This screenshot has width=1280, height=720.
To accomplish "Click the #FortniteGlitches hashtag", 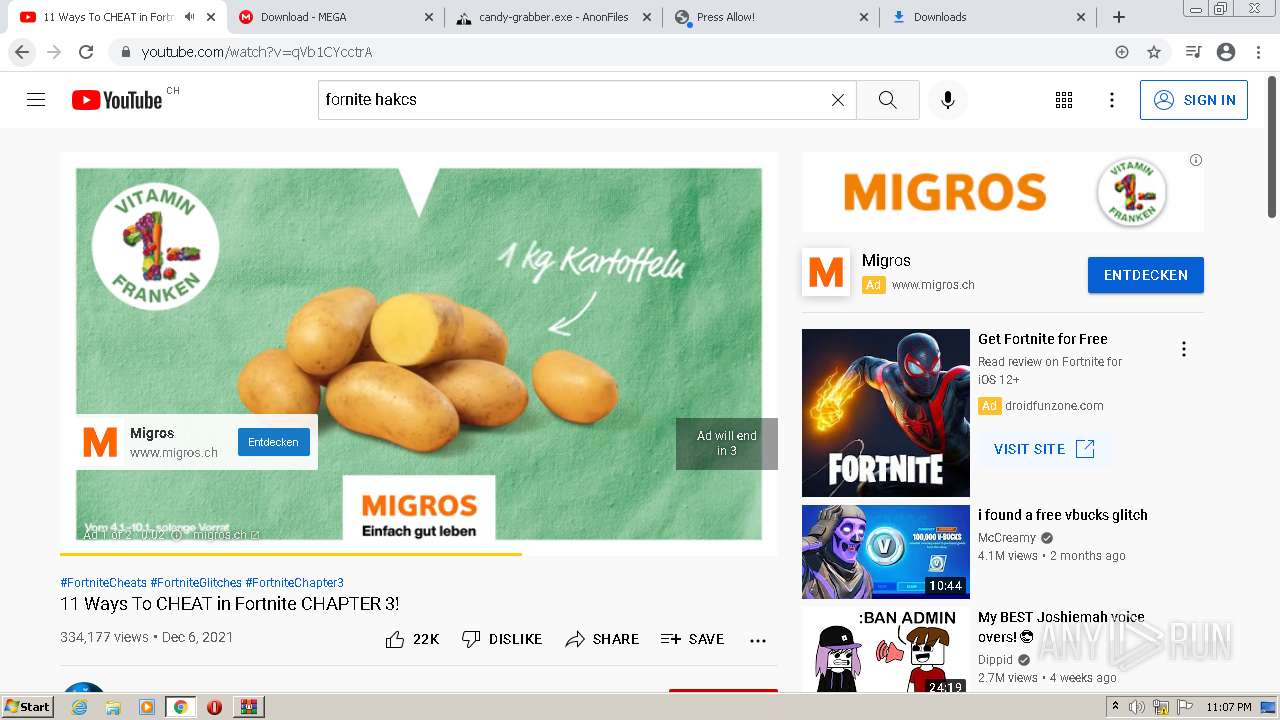I will pyautogui.click(x=196, y=583).
